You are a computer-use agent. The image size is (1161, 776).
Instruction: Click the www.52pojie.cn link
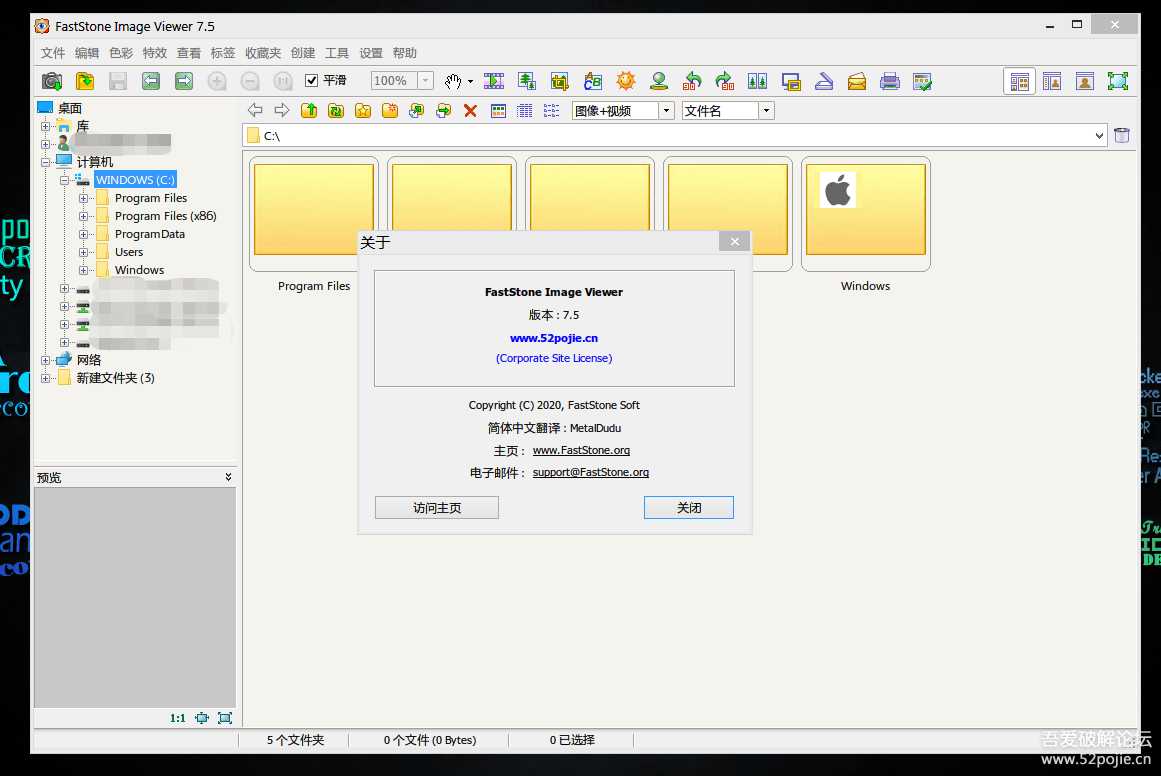pyautogui.click(x=554, y=338)
